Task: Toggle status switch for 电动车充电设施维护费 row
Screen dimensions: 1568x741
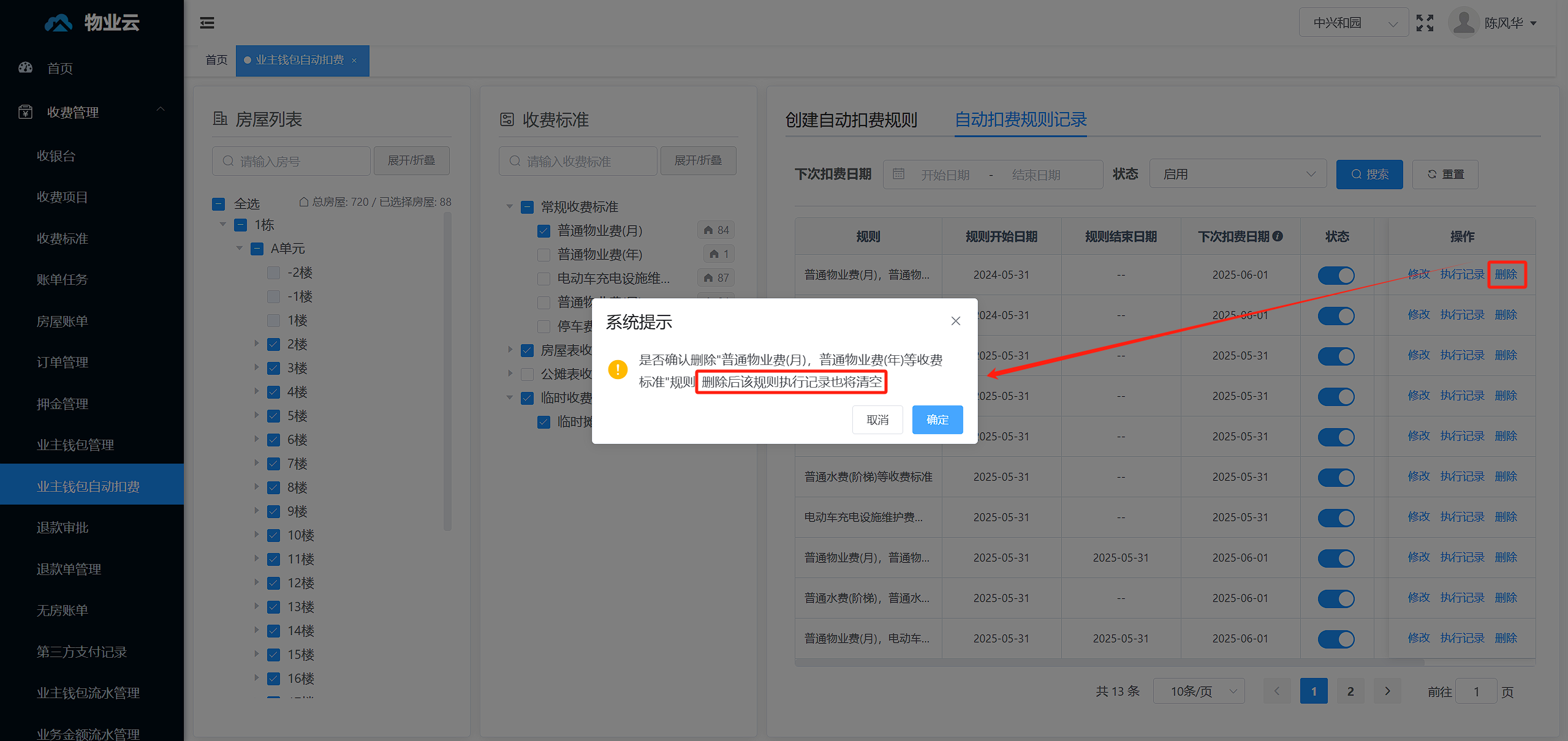Action: (1336, 517)
